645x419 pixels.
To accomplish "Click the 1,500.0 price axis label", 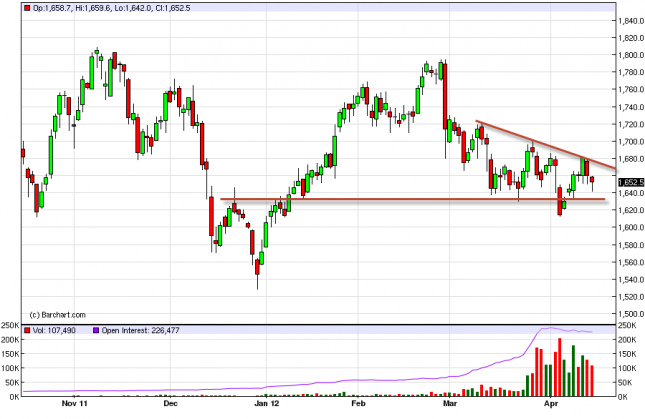I will [x=631, y=314].
